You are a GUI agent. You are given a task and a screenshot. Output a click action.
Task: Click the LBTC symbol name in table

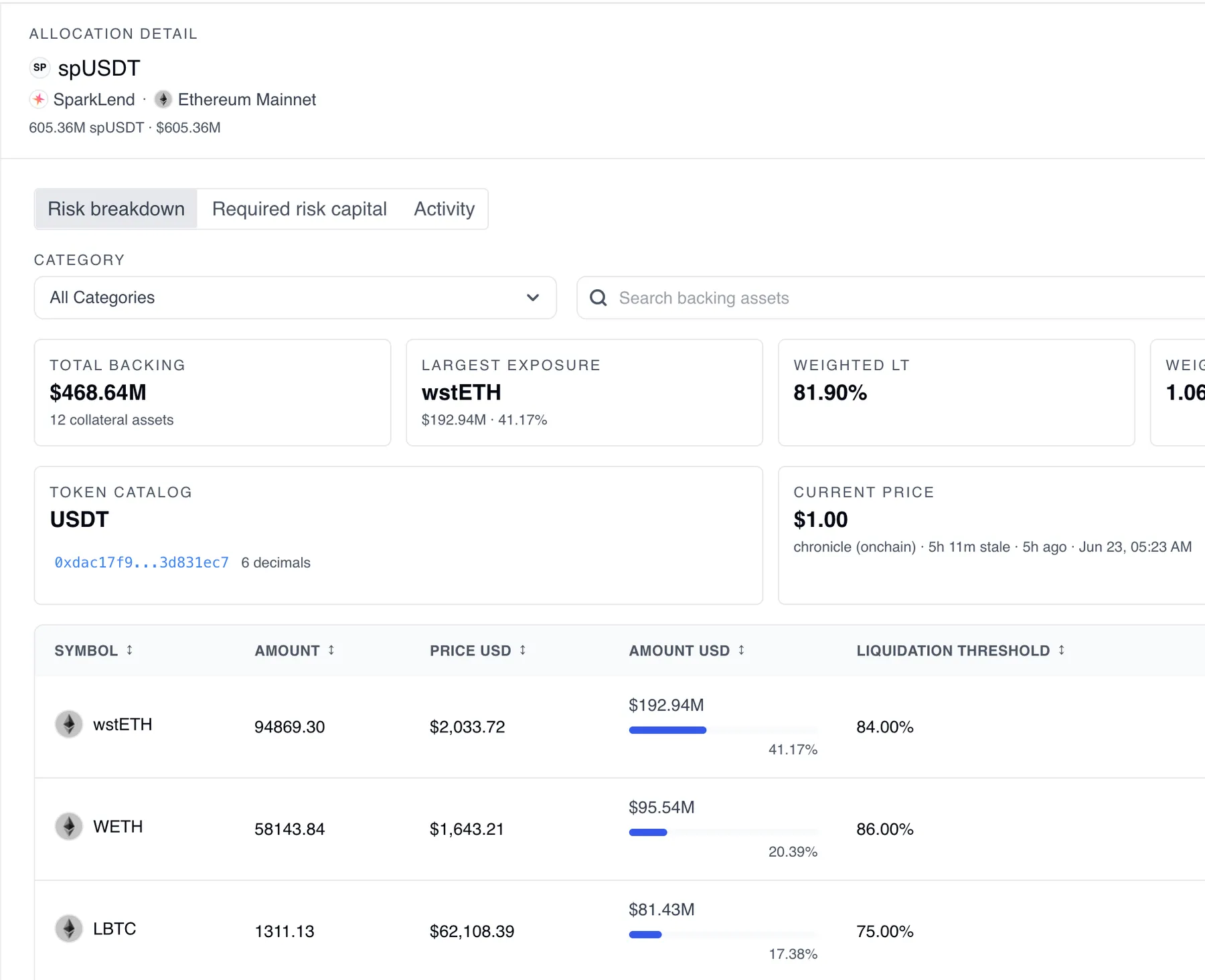[x=114, y=928]
